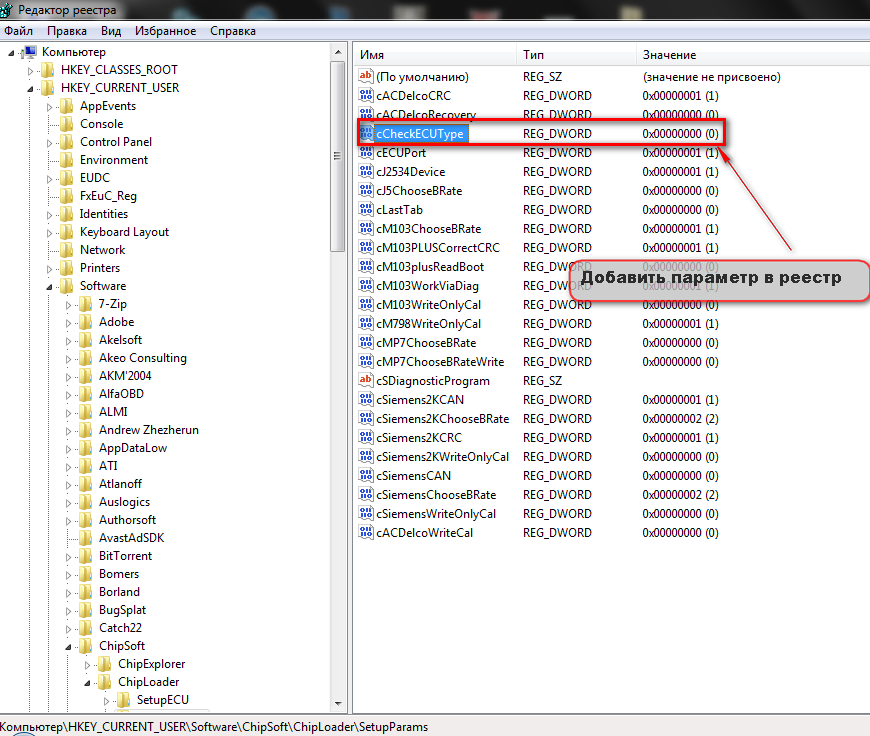
Task: Open the Файл menu
Action: [x=18, y=31]
